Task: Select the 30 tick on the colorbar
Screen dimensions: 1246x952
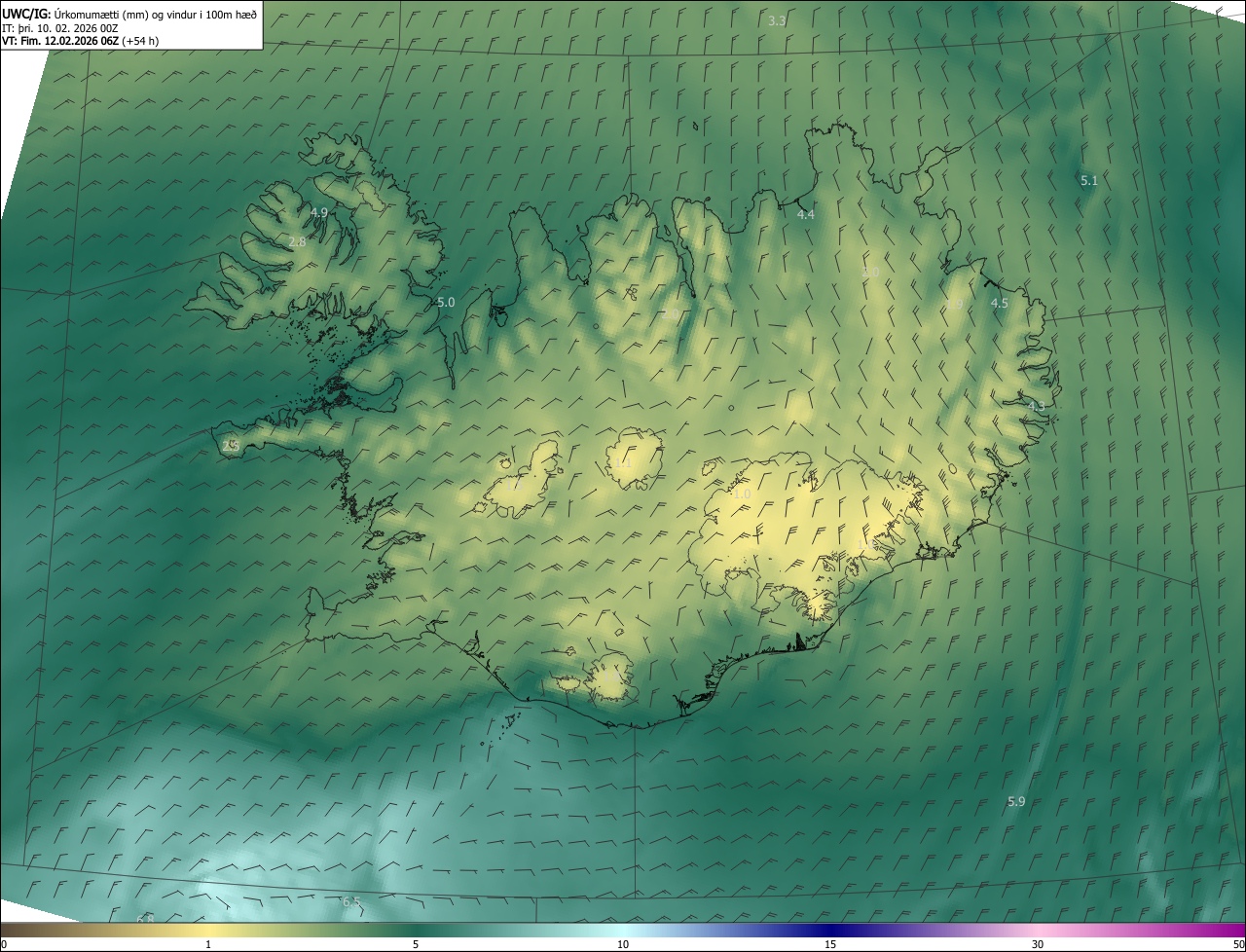Action: [1038, 944]
